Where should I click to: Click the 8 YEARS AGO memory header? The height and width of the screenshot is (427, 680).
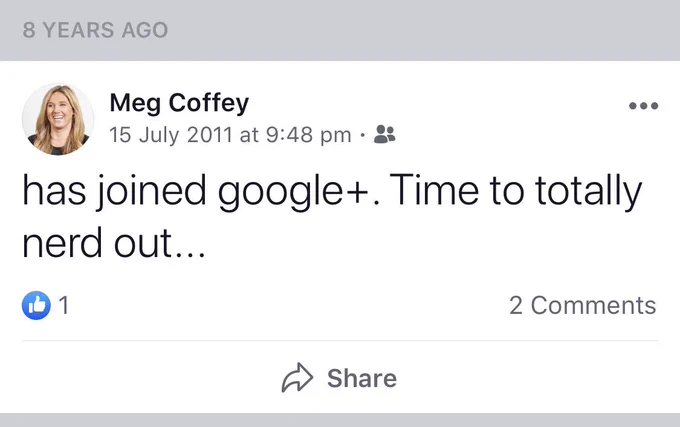[x=95, y=30]
